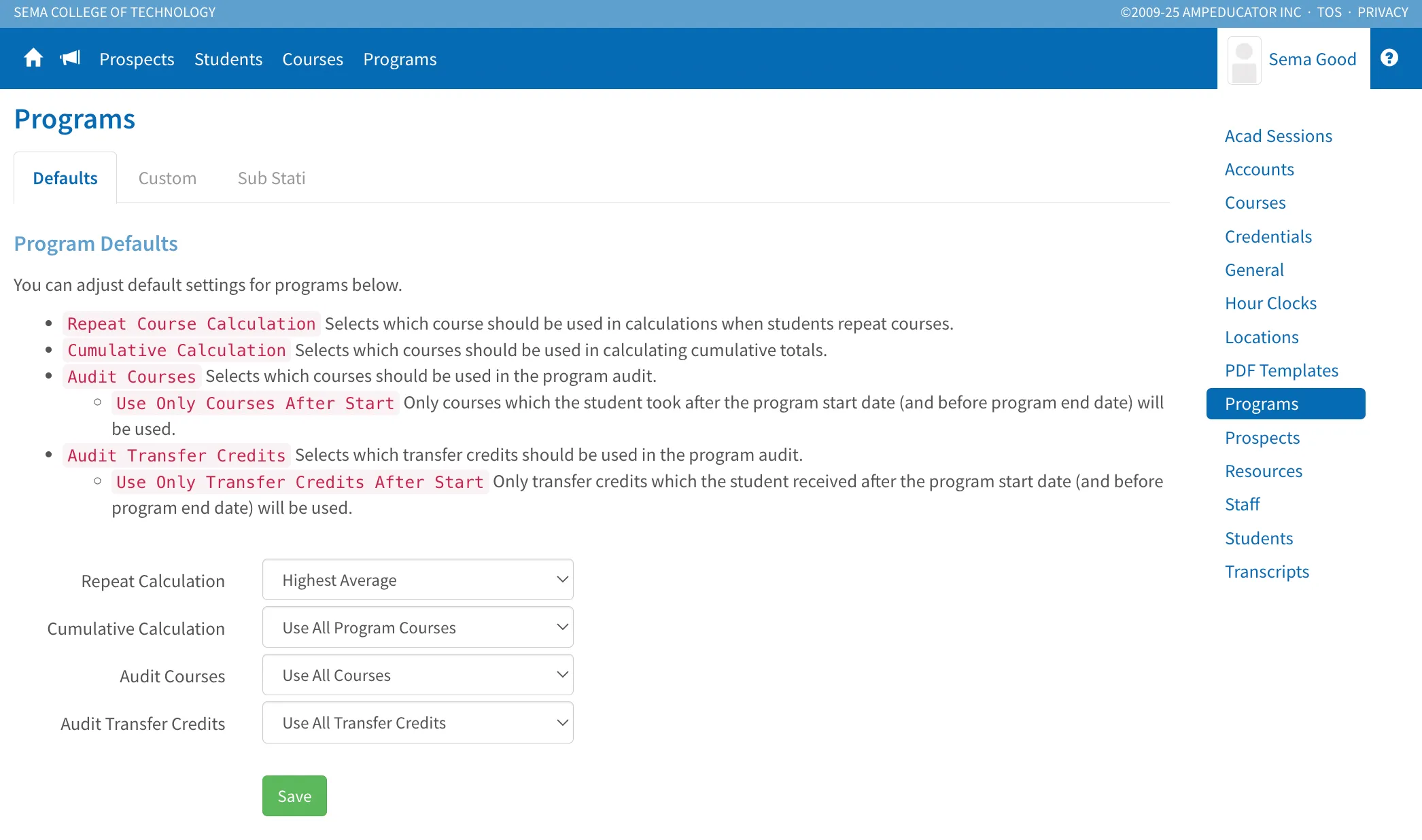1422x840 pixels.
Task: Open the TOS link
Action: coord(1330,12)
